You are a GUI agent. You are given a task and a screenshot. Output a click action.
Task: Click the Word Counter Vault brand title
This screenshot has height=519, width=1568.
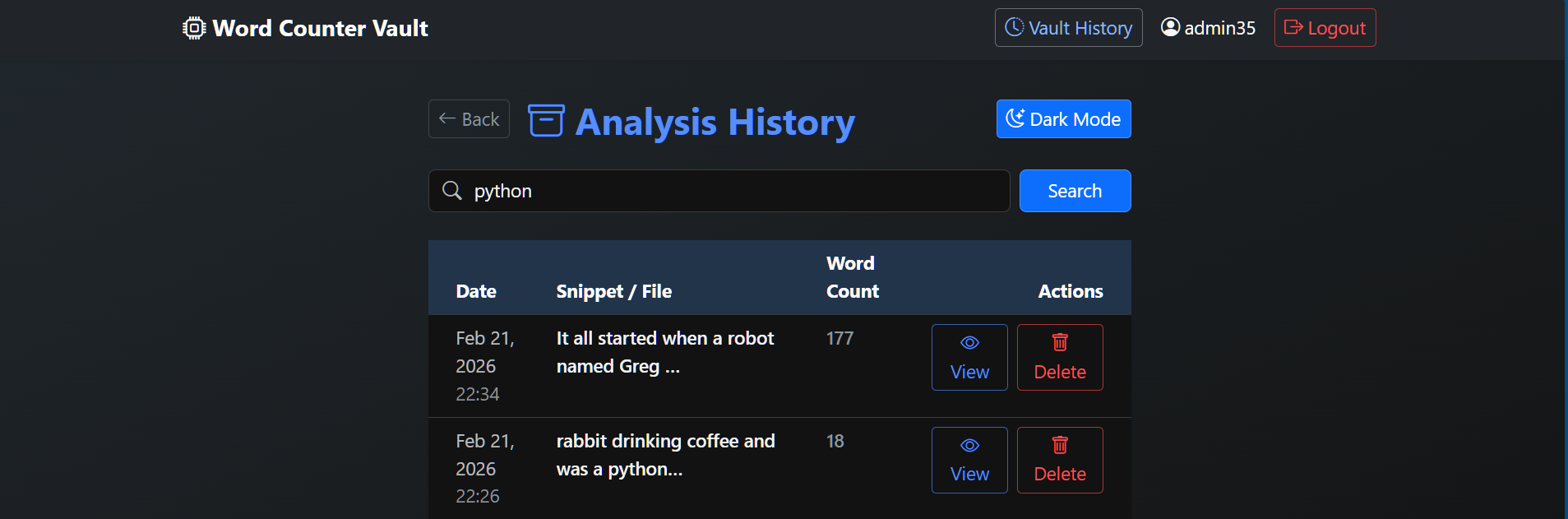coord(320,28)
